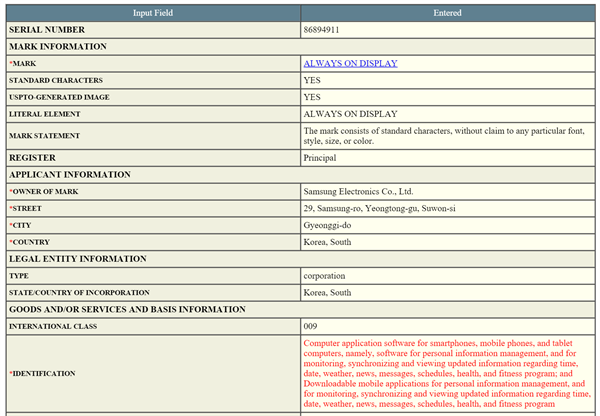This screenshot has height=416, width=600.
Task: Click the STANDARD CHARACTERS field label
Action: pyautogui.click(x=56, y=80)
